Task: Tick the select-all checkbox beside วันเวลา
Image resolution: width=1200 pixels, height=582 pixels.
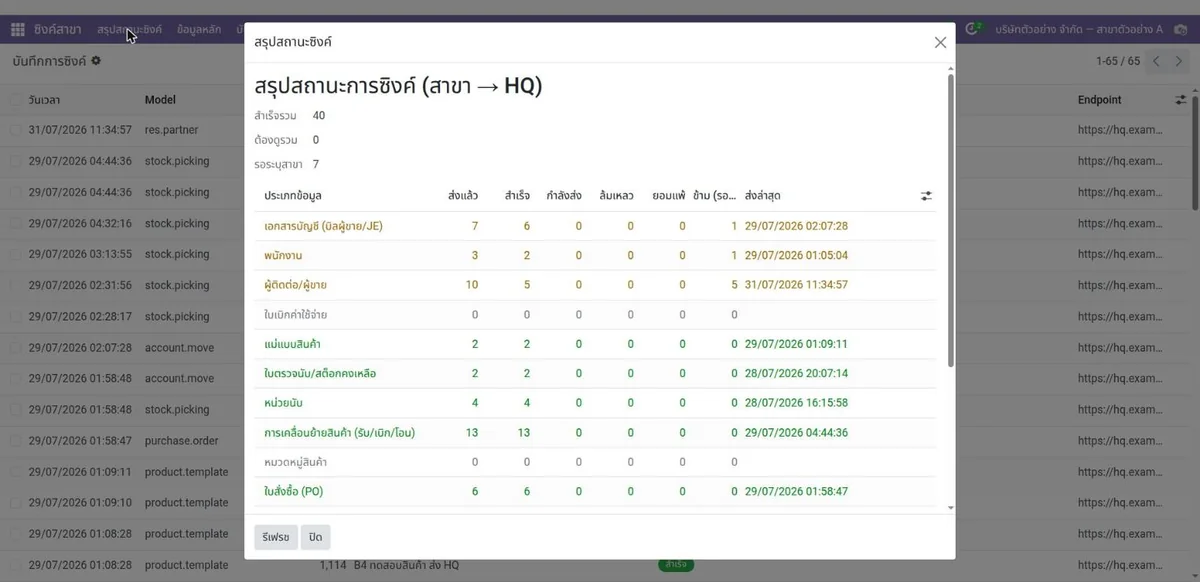Action: point(16,100)
